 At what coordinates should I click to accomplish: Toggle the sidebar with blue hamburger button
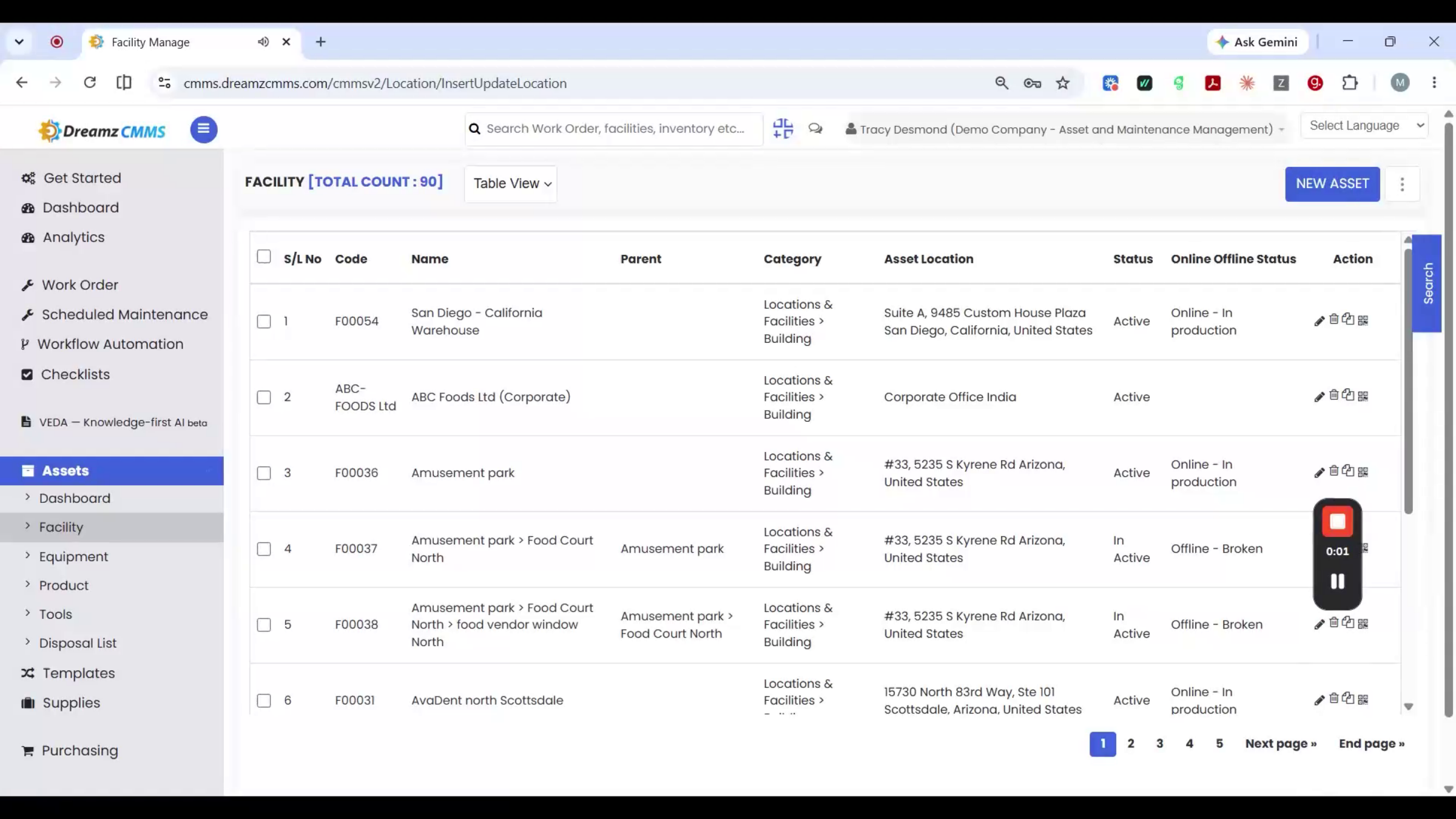click(204, 129)
